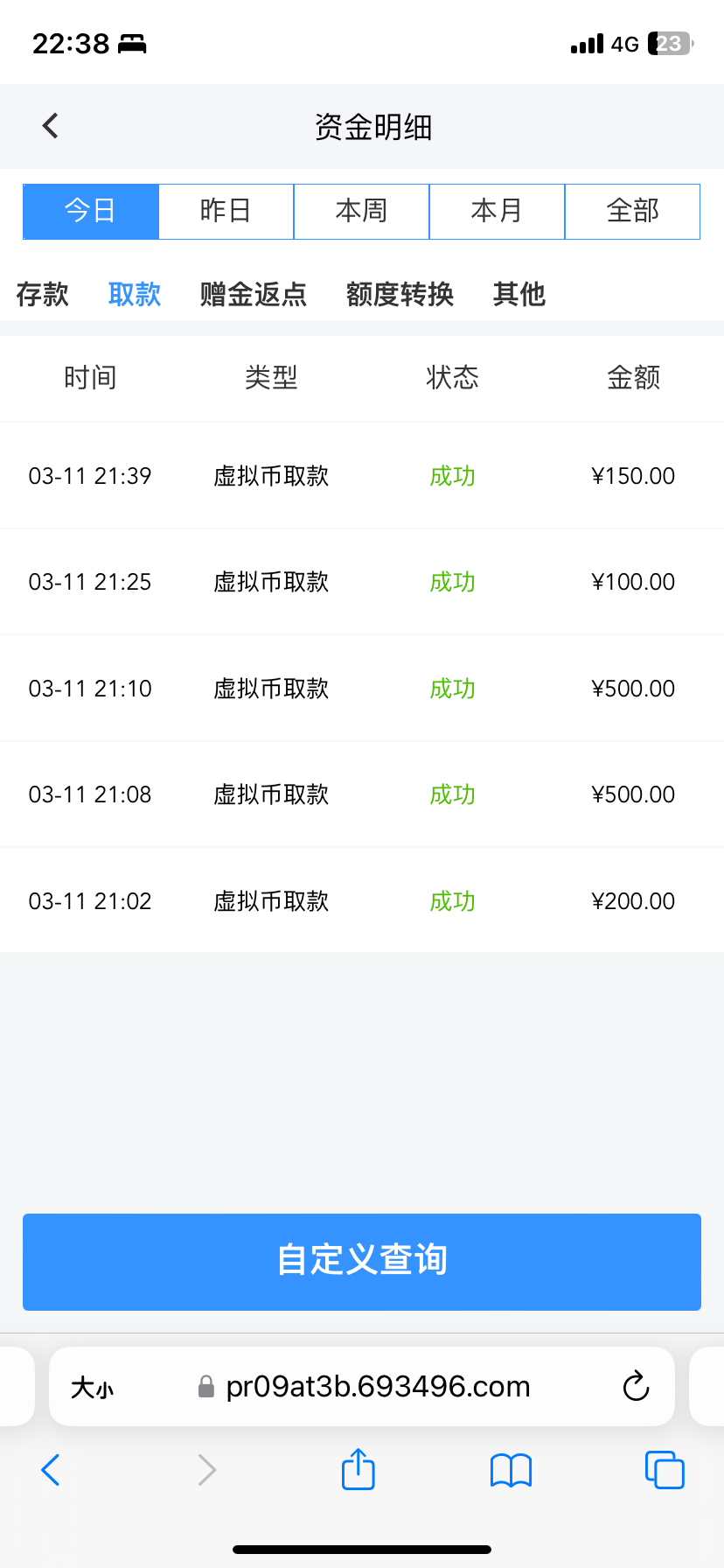The height and width of the screenshot is (1568, 724).
Task: Go back with Safari's back chevron
Action: pyautogui.click(x=51, y=1470)
